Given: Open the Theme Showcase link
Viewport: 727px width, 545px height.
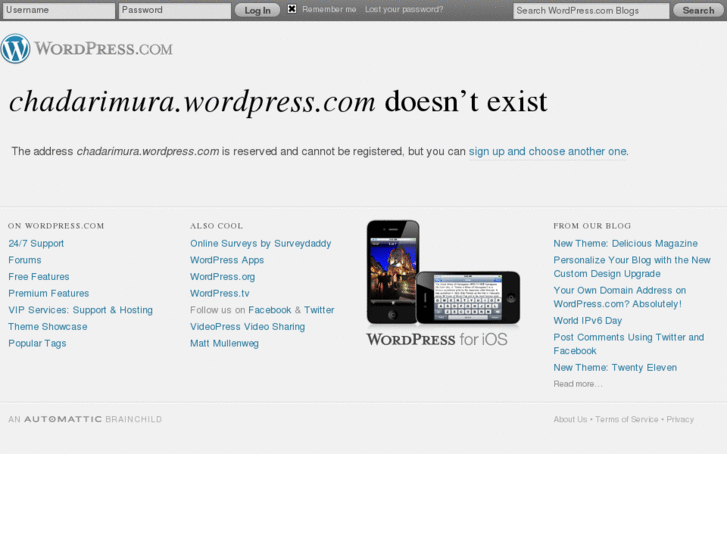Looking at the screenshot, I should click(x=48, y=327).
